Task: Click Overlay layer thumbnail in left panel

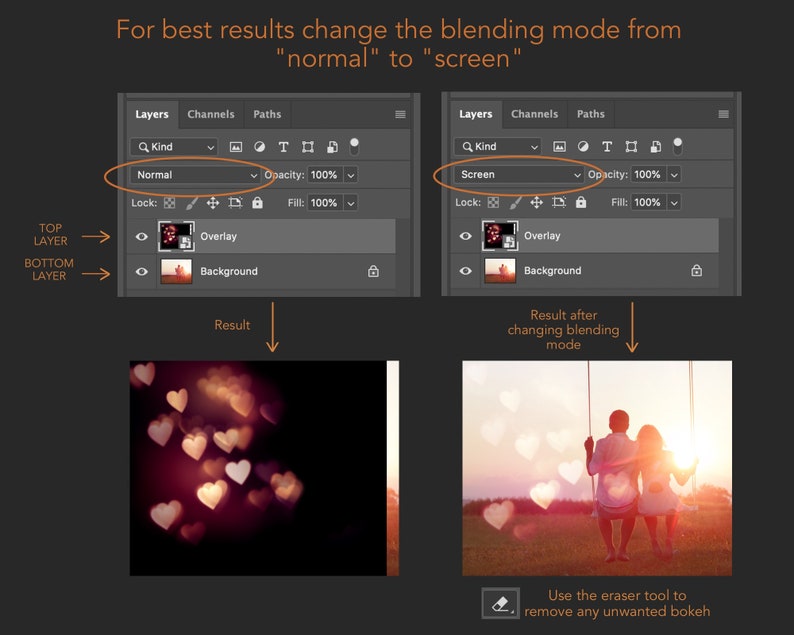Action: pos(176,236)
